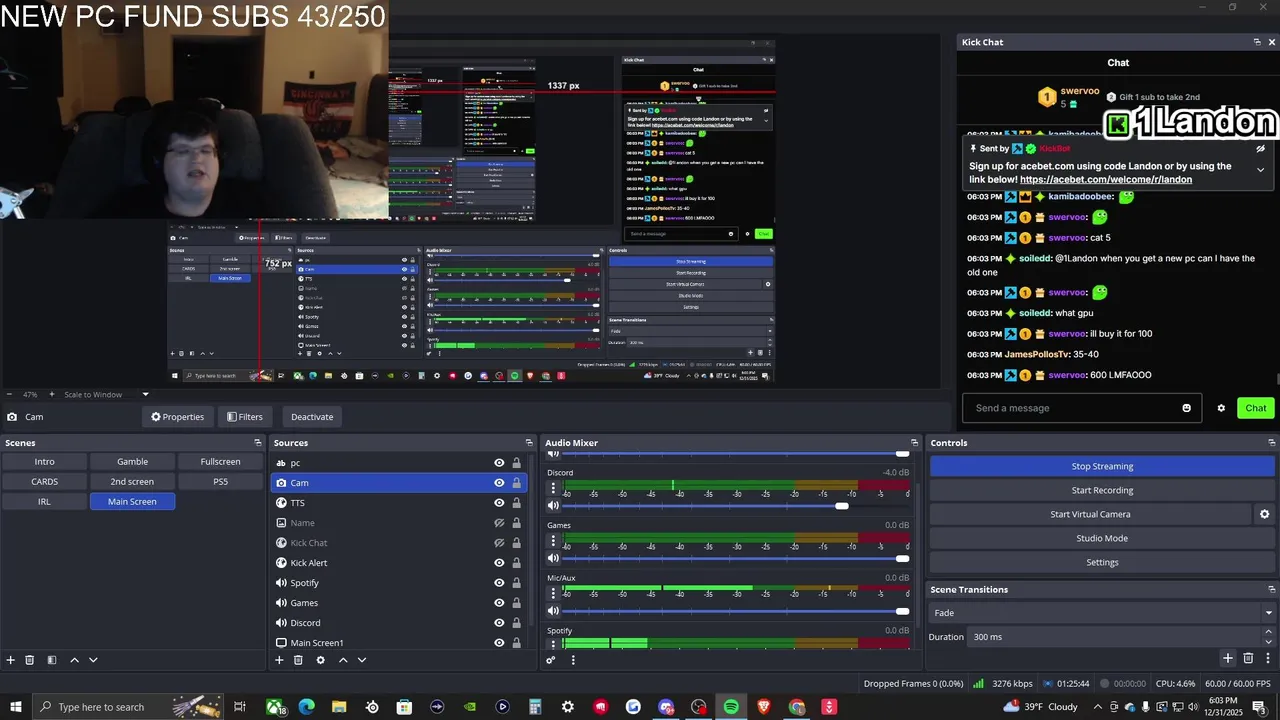Open the Fade transition dropdown
1280x720 pixels.
pos(1102,613)
